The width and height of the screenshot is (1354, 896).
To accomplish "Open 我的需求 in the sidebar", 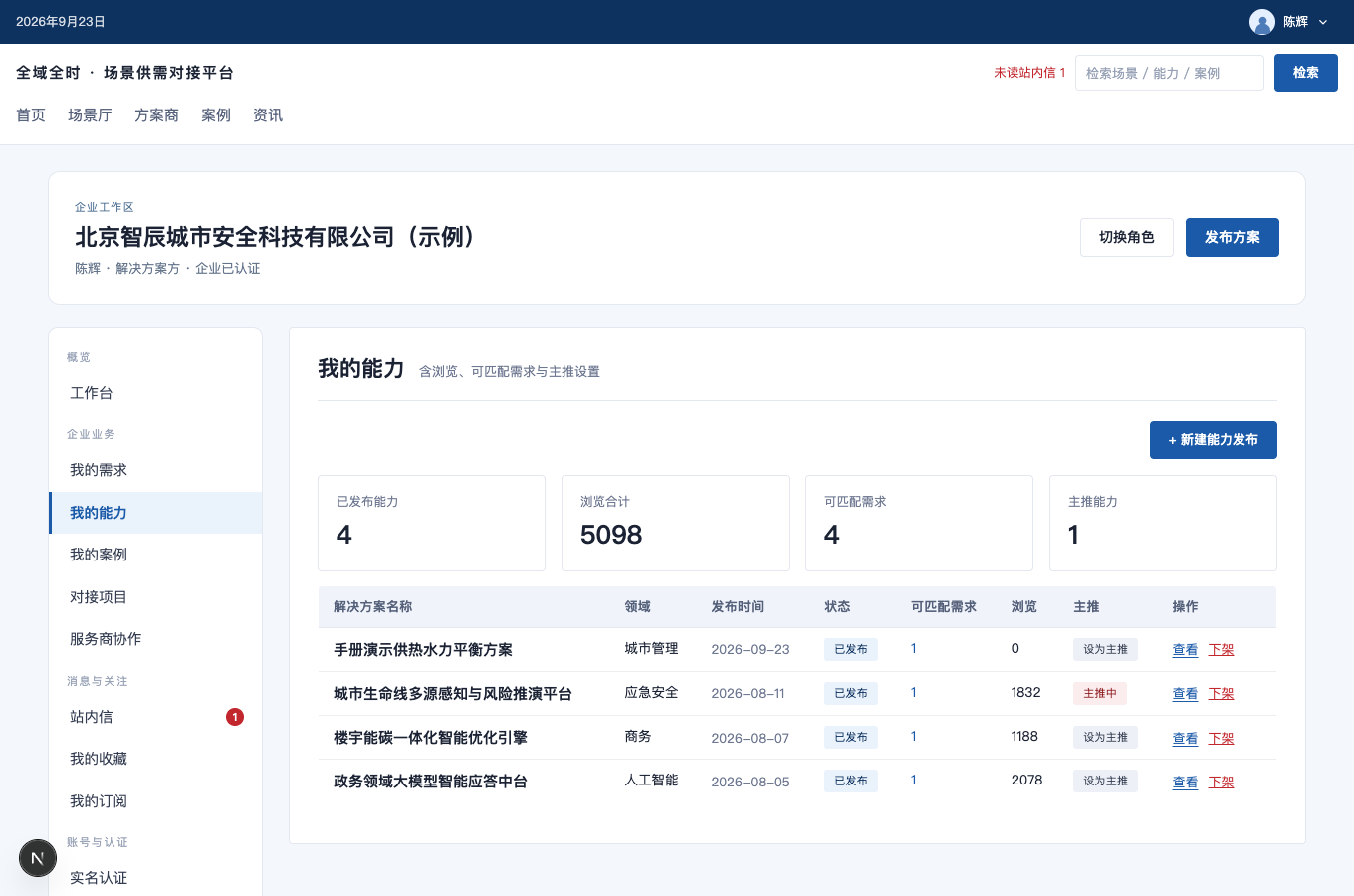I will [x=156, y=470].
